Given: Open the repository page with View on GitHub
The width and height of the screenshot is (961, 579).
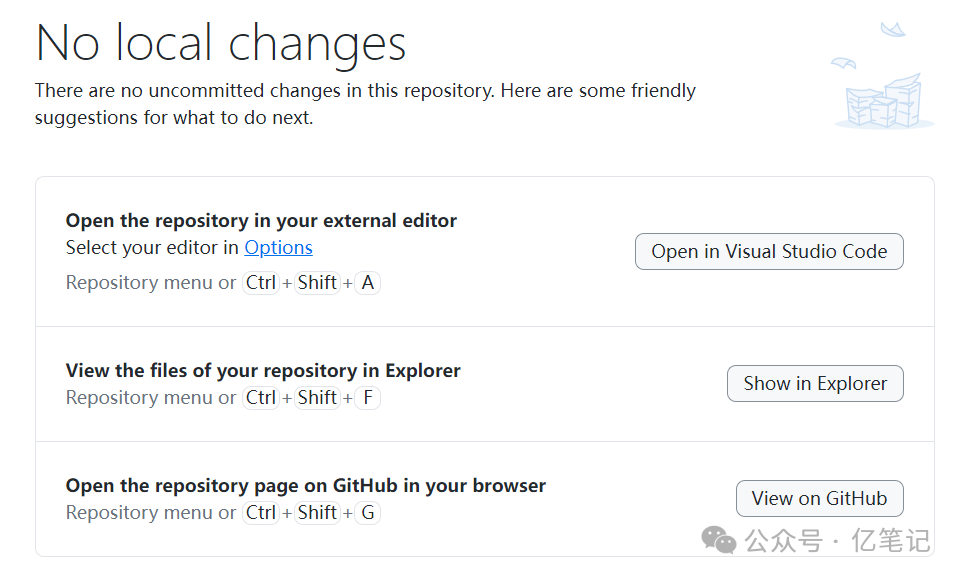Looking at the screenshot, I should [x=819, y=498].
